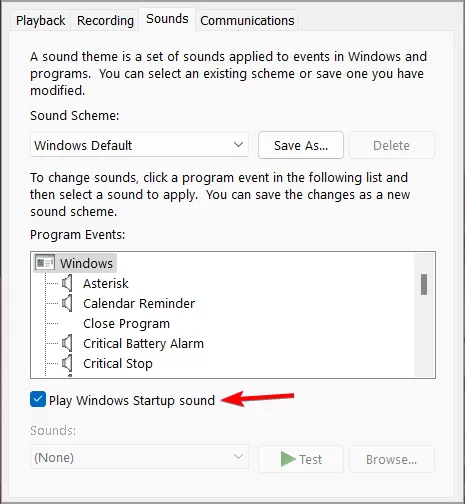Image resolution: width=465 pixels, height=504 pixels.
Task: Click the speaker icon next to Critical Stop
Action: click(67, 363)
